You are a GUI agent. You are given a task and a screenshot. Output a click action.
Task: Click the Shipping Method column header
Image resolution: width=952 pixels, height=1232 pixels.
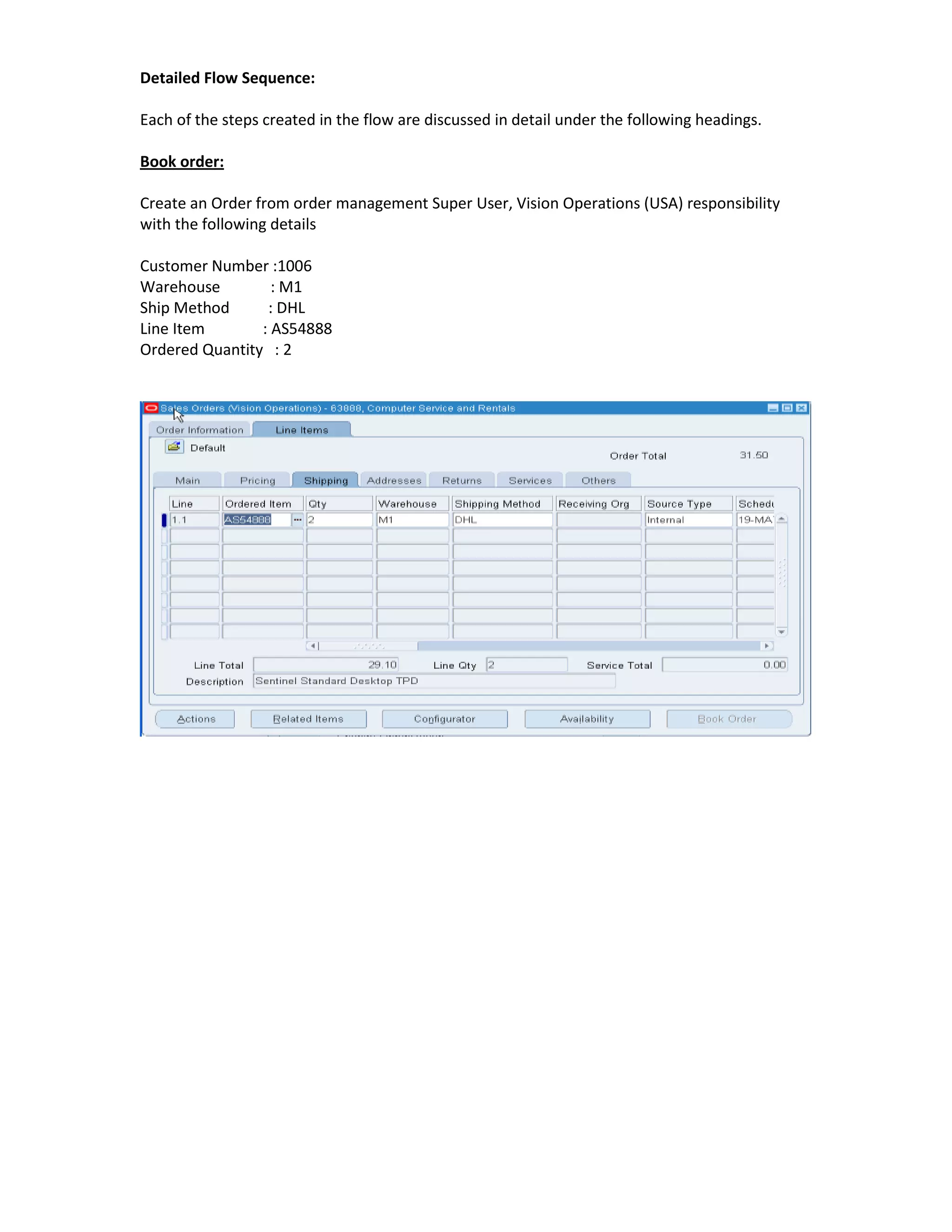tap(502, 504)
